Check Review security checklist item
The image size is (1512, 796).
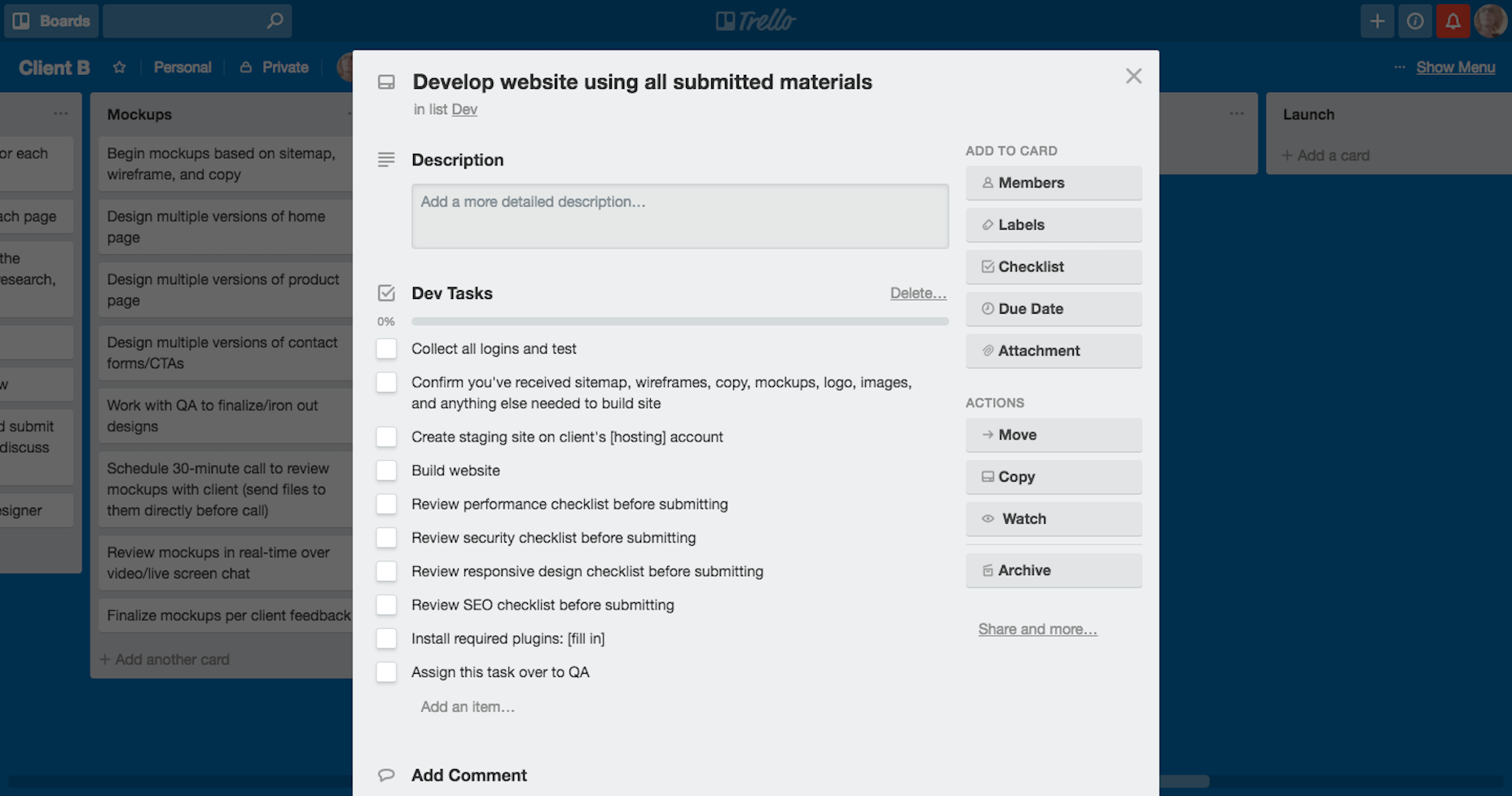coord(386,538)
